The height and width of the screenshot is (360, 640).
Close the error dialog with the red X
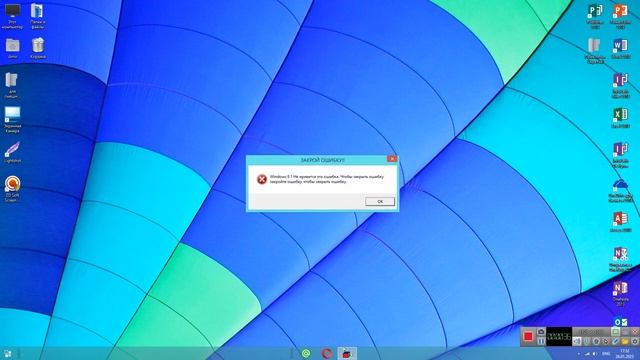pos(392,159)
